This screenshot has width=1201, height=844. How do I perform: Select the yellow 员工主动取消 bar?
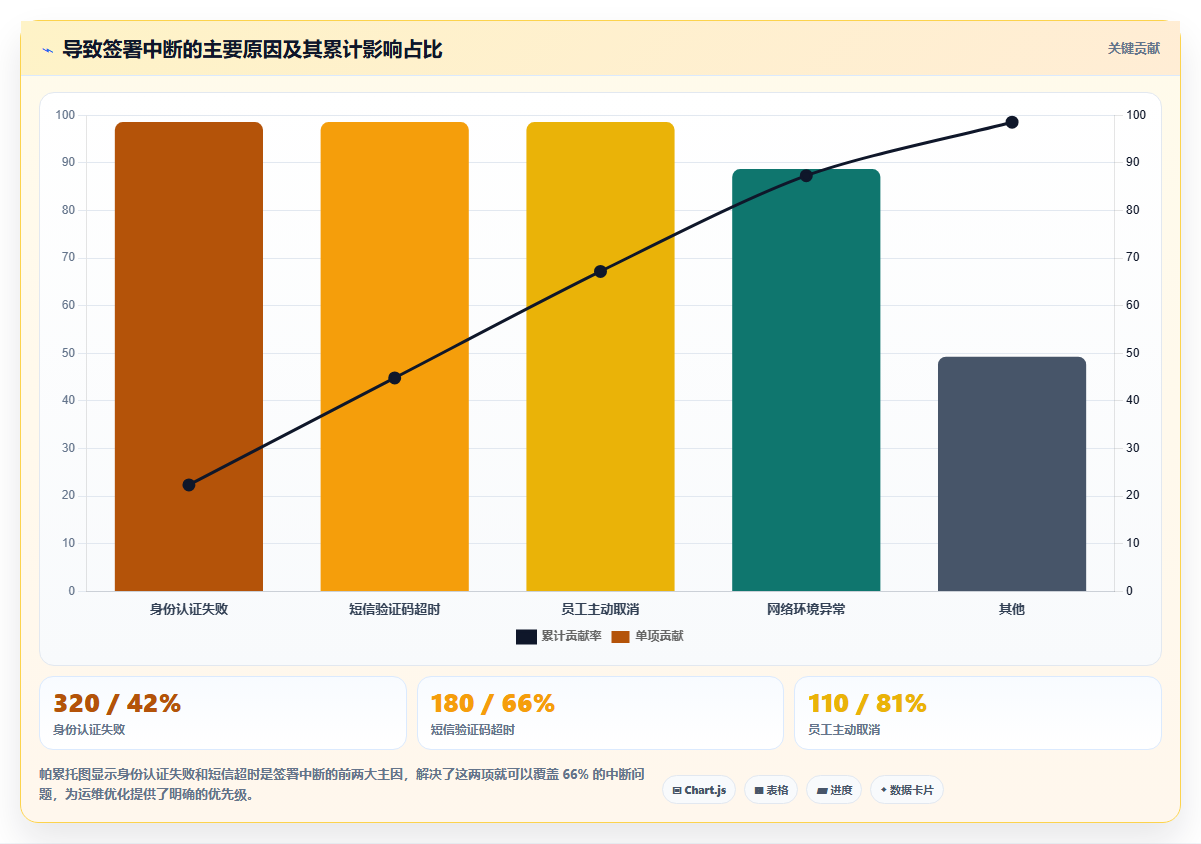pyautogui.click(x=600, y=357)
